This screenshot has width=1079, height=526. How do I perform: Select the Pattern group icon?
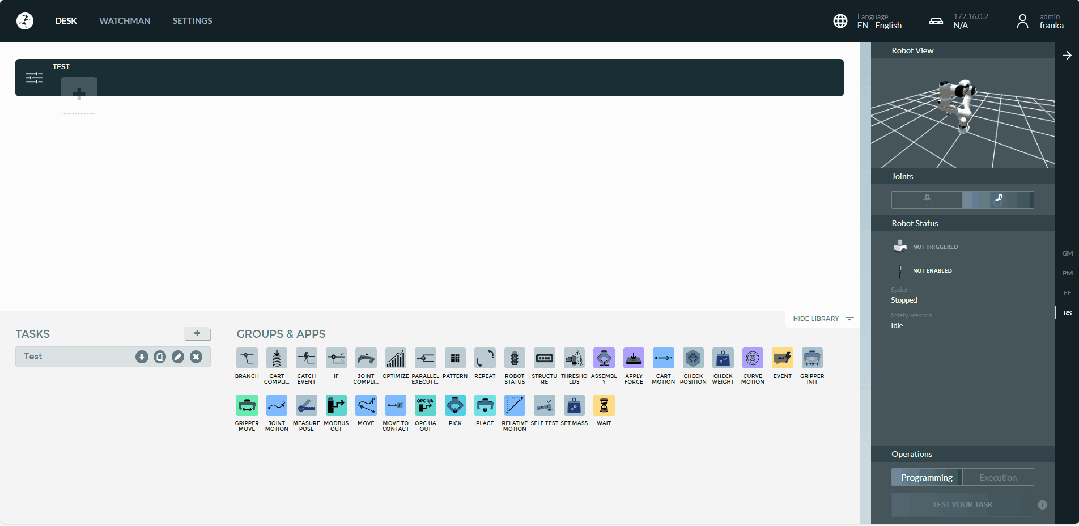(x=455, y=358)
